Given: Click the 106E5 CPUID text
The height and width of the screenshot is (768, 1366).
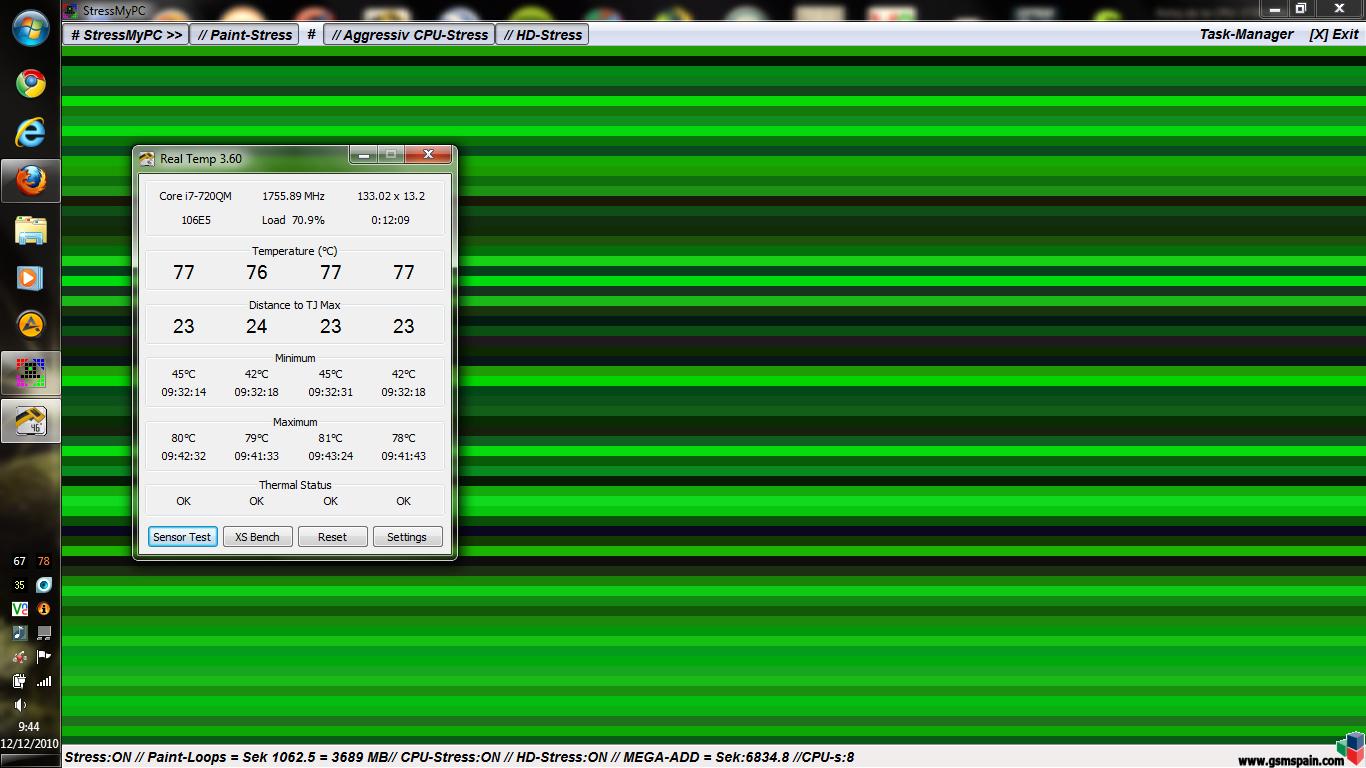Looking at the screenshot, I should 196,220.
